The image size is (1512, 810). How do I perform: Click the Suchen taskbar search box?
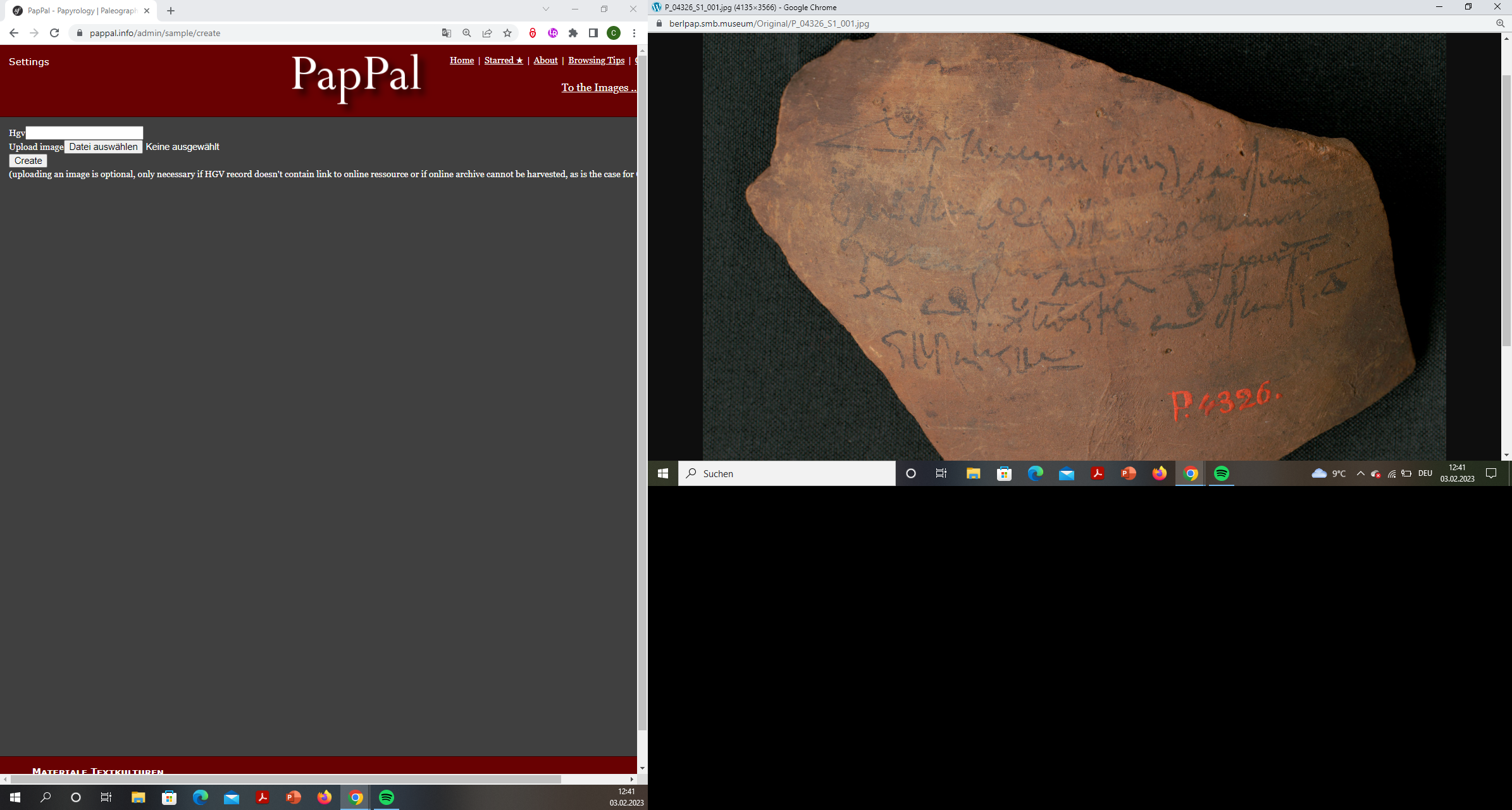click(x=786, y=473)
